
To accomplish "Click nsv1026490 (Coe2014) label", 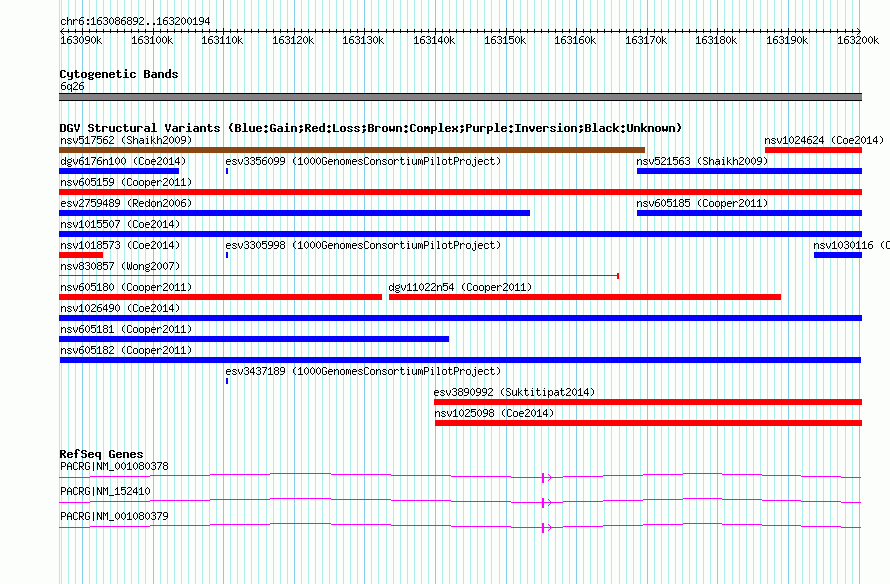I will (120, 308).
